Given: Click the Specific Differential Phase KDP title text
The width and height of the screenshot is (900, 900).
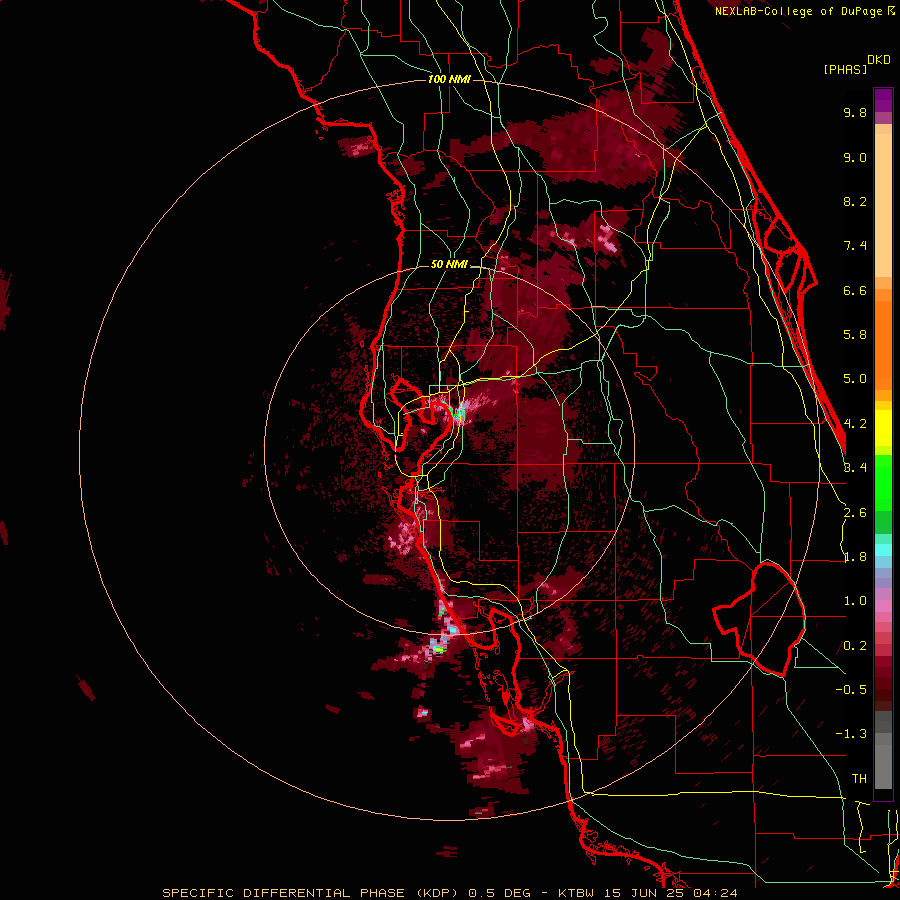Looking at the screenshot, I should click(310, 893).
